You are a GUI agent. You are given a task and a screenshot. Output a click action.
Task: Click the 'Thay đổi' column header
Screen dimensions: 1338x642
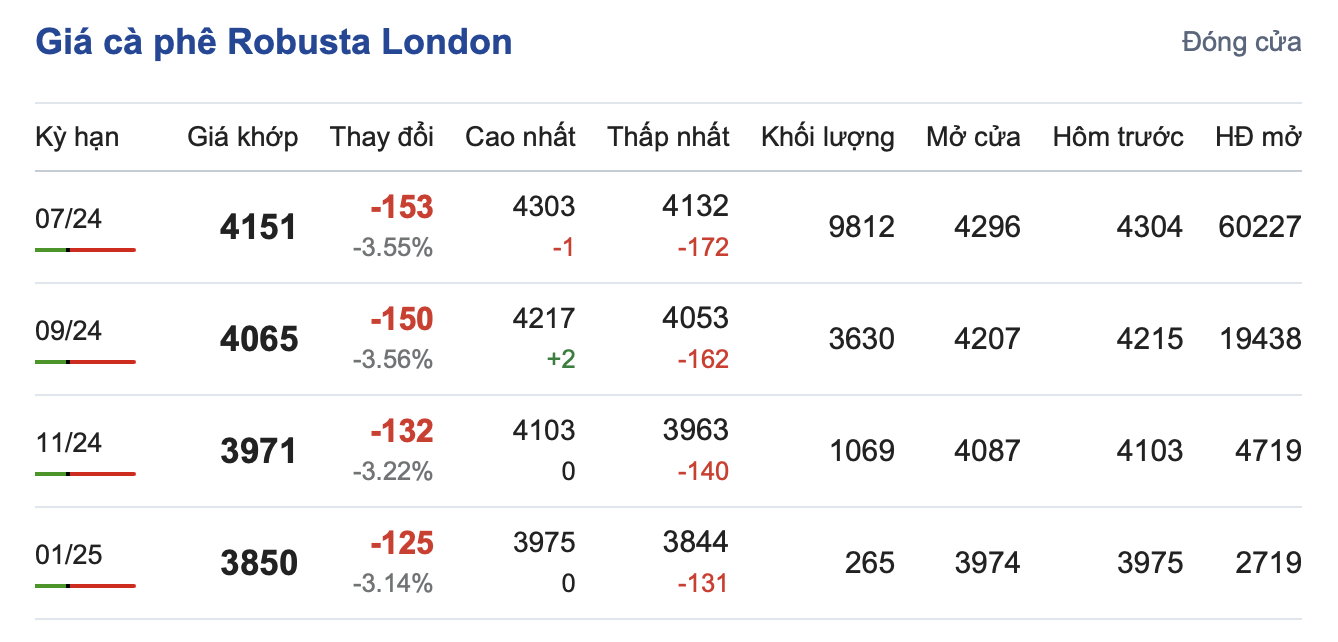(382, 137)
